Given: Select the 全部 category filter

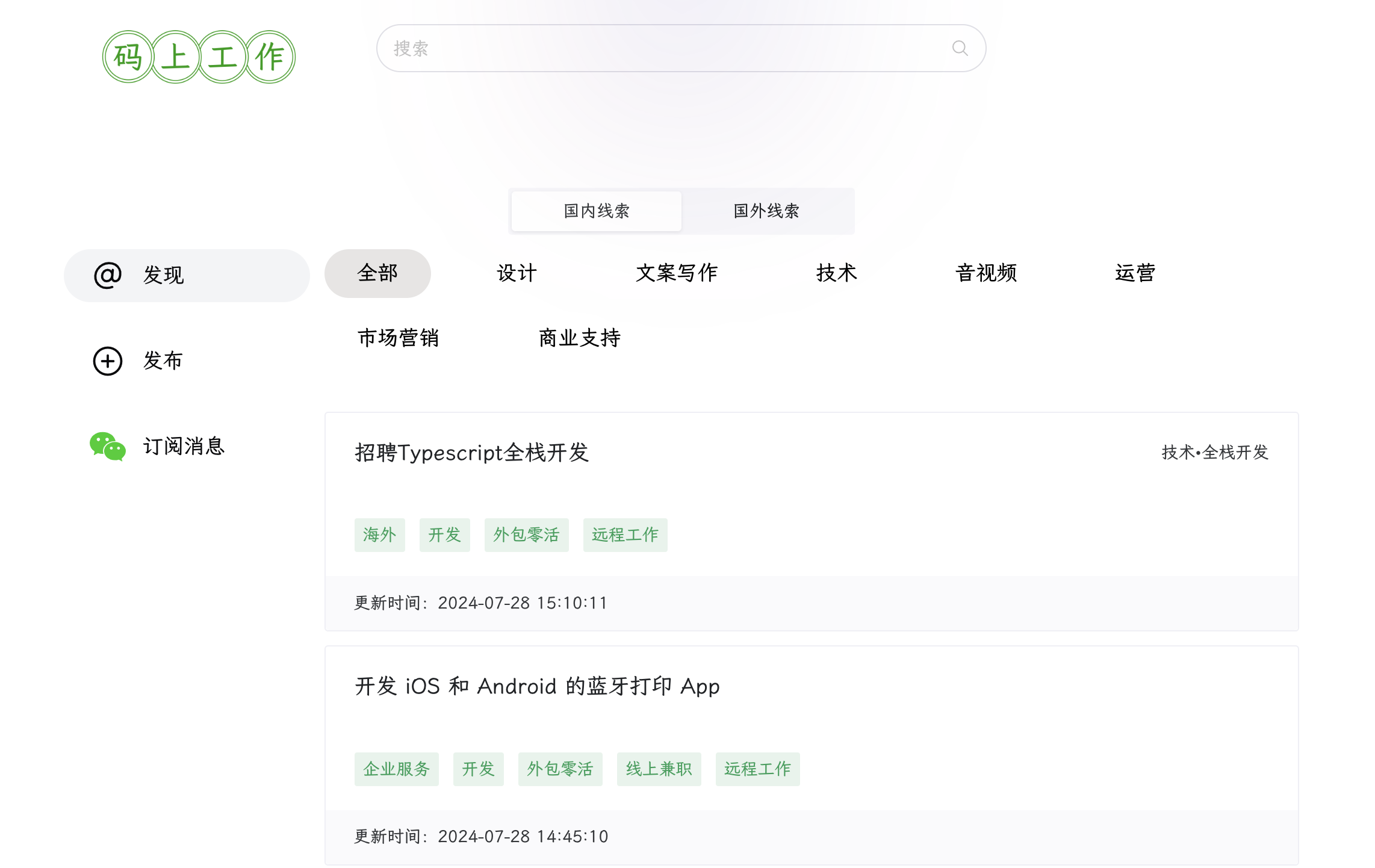Looking at the screenshot, I should coord(377,273).
